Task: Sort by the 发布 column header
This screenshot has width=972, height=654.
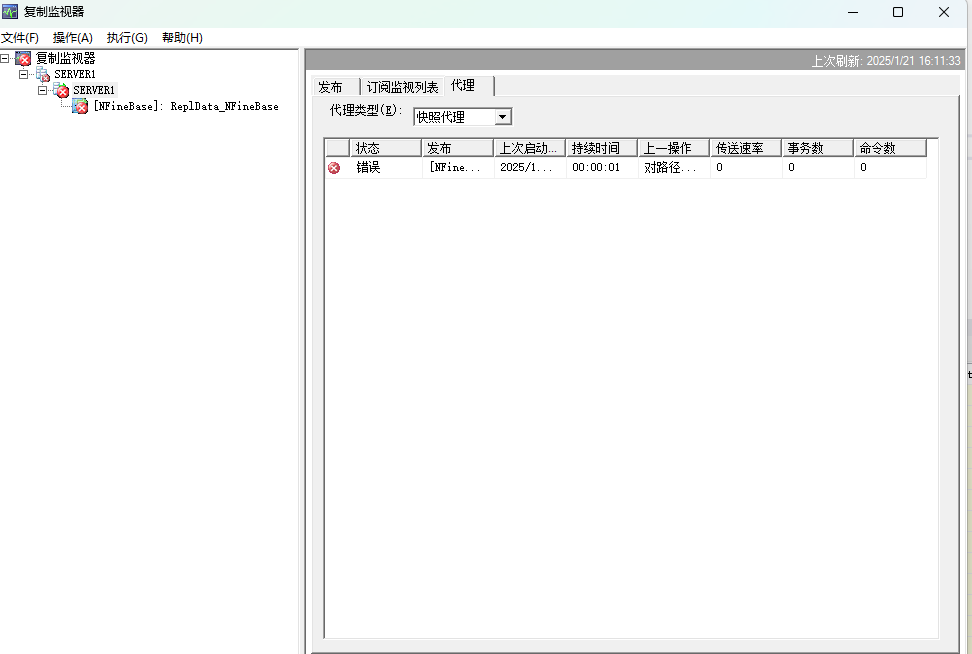Action: pyautogui.click(x=457, y=148)
